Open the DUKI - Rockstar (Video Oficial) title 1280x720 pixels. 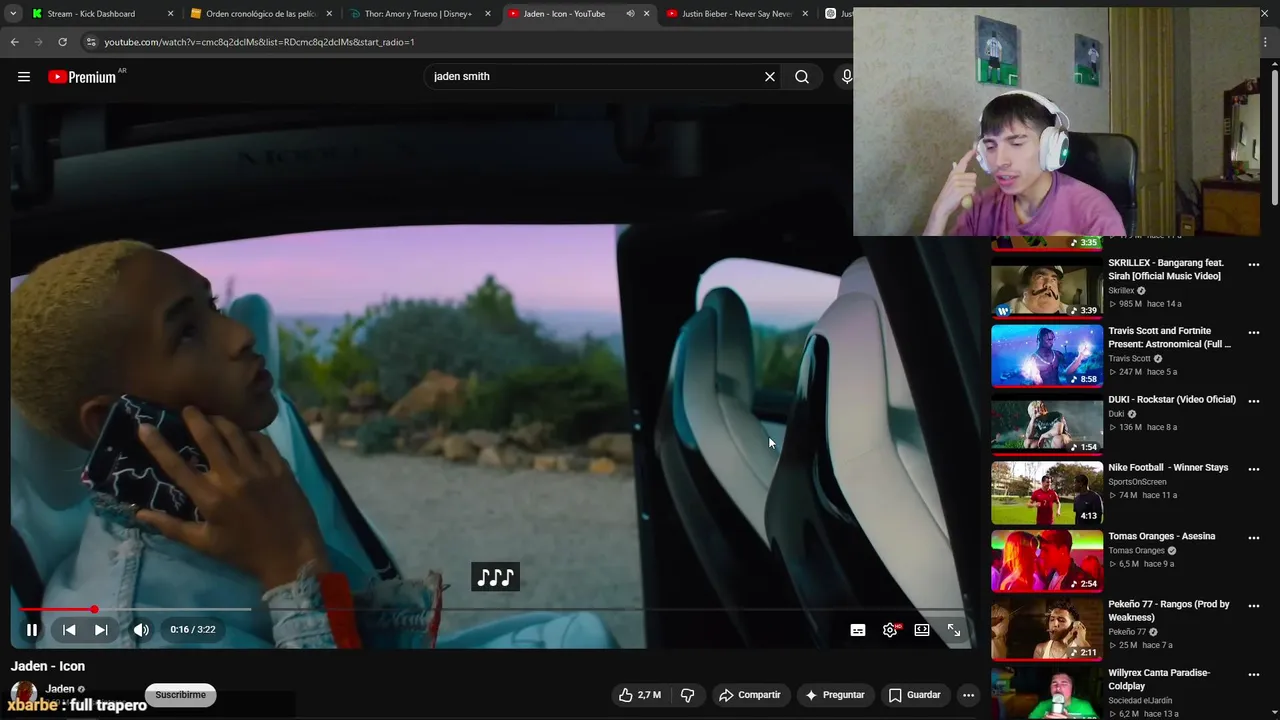coord(1172,400)
